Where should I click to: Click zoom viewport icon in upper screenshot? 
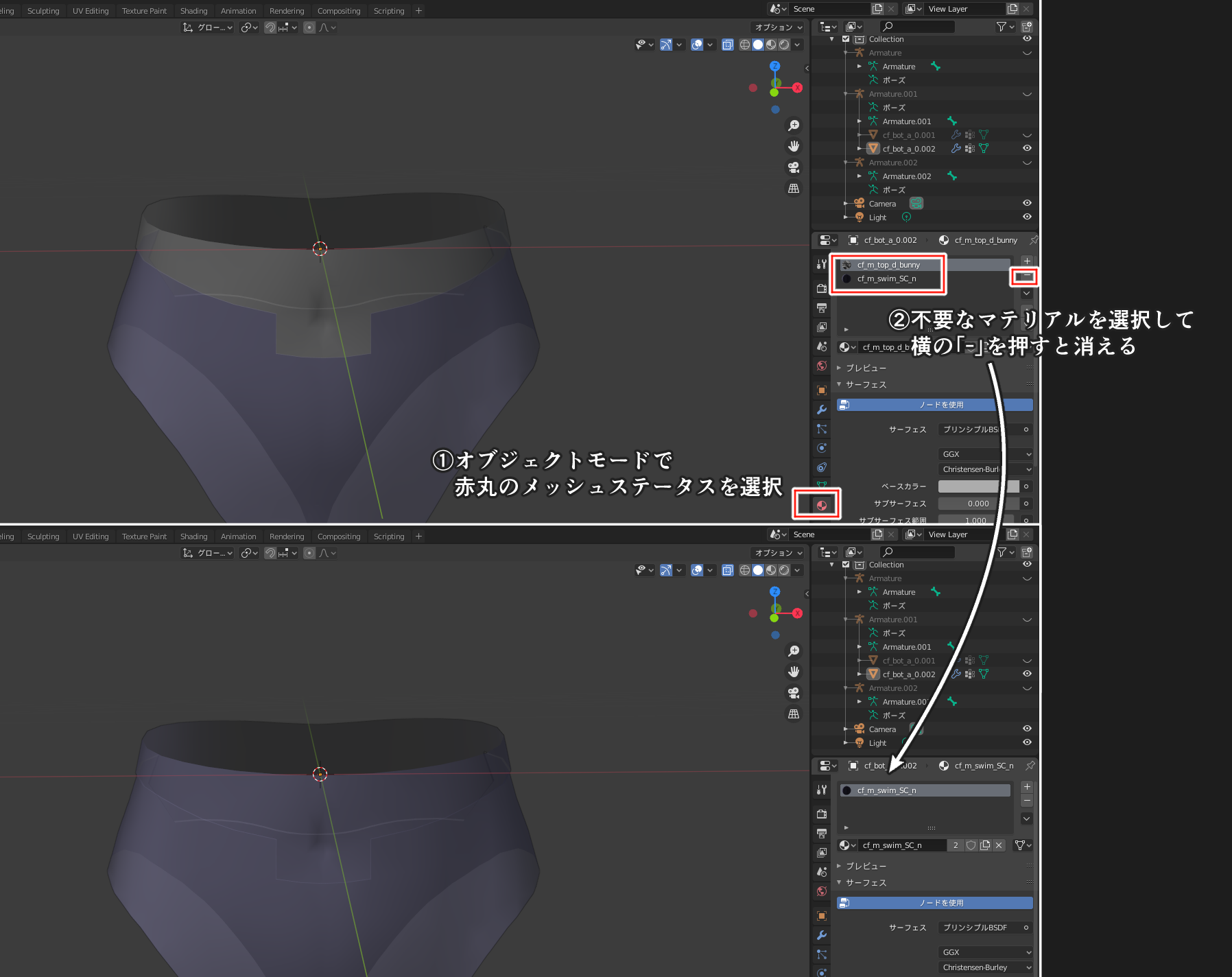(x=794, y=126)
